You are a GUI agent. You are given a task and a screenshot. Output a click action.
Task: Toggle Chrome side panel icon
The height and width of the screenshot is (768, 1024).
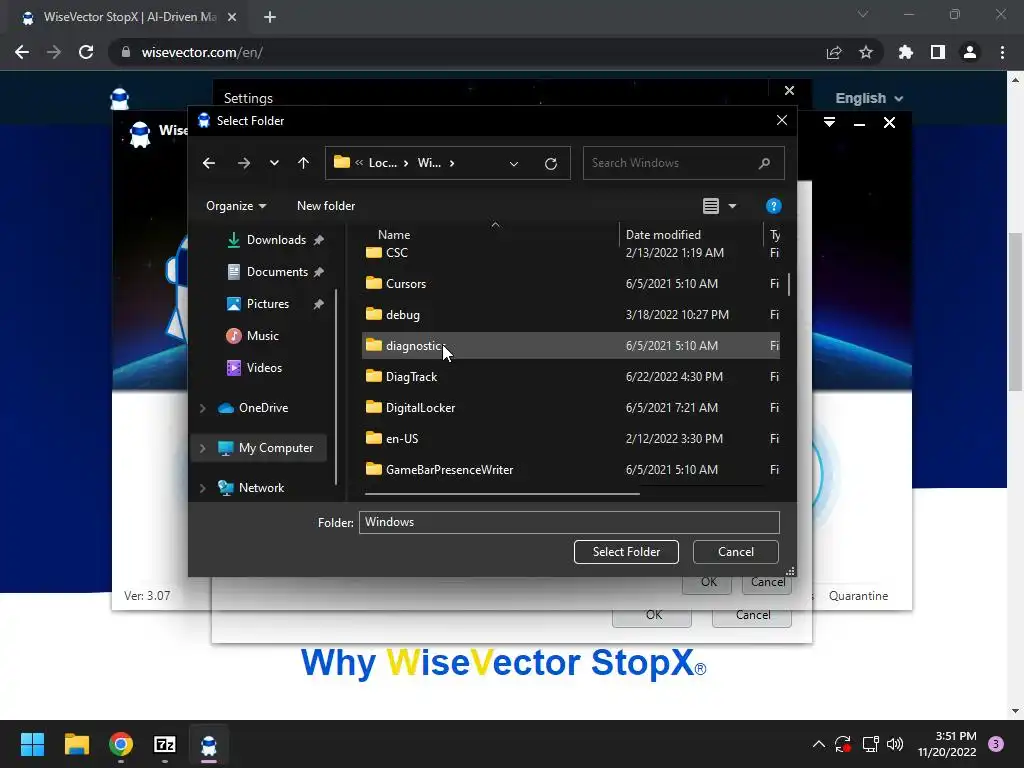coord(938,52)
